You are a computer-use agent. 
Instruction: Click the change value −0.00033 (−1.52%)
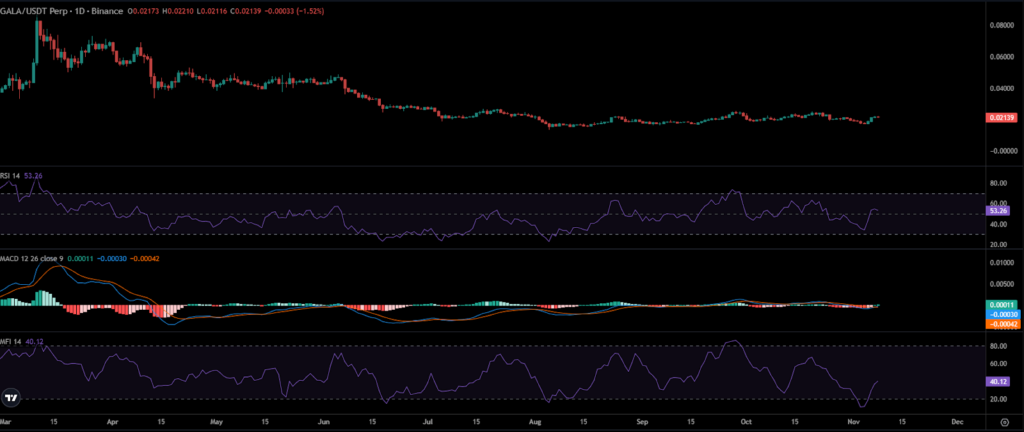click(x=293, y=12)
